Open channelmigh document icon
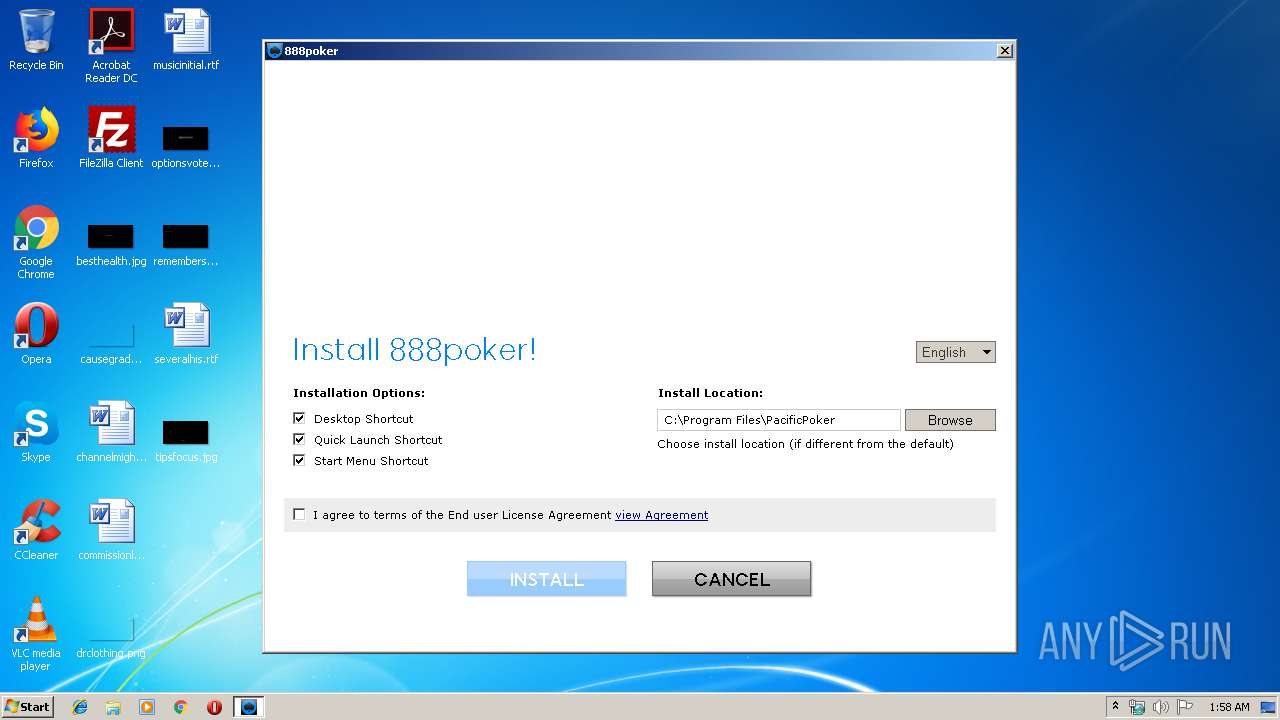Viewport: 1280px width, 720px height. (111, 432)
